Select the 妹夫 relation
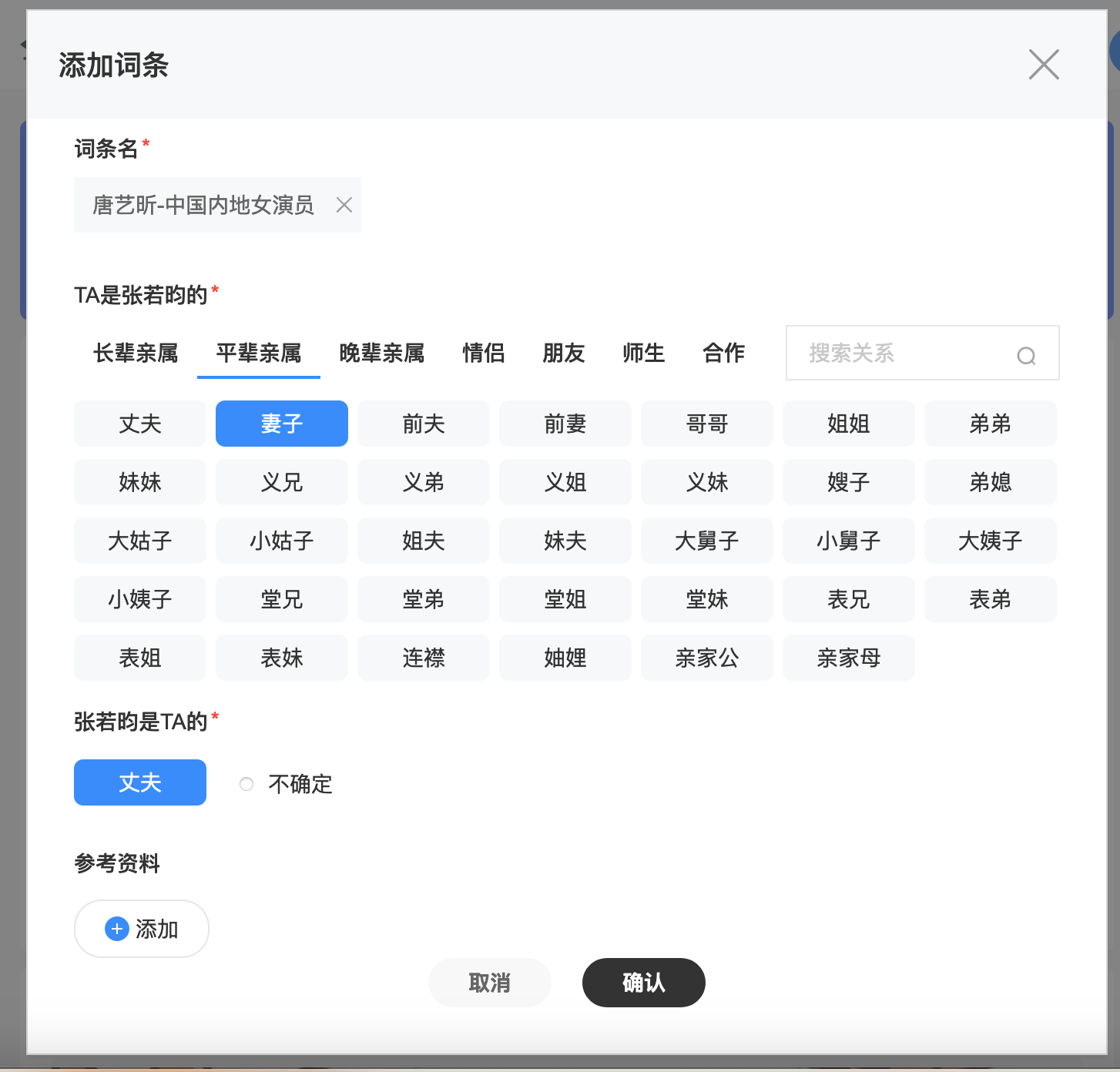 (565, 541)
